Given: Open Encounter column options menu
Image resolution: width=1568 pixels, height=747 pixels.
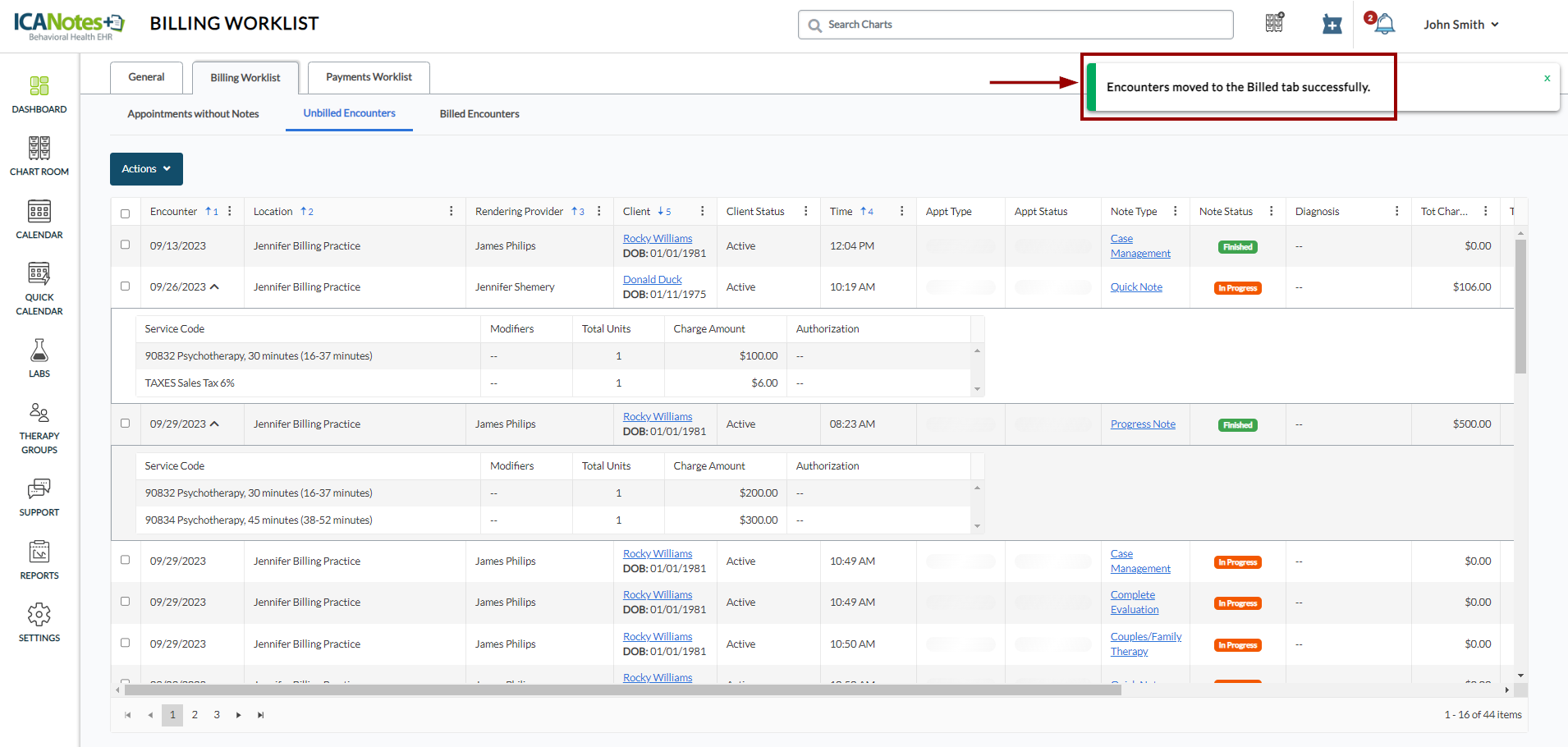Looking at the screenshot, I should [230, 211].
